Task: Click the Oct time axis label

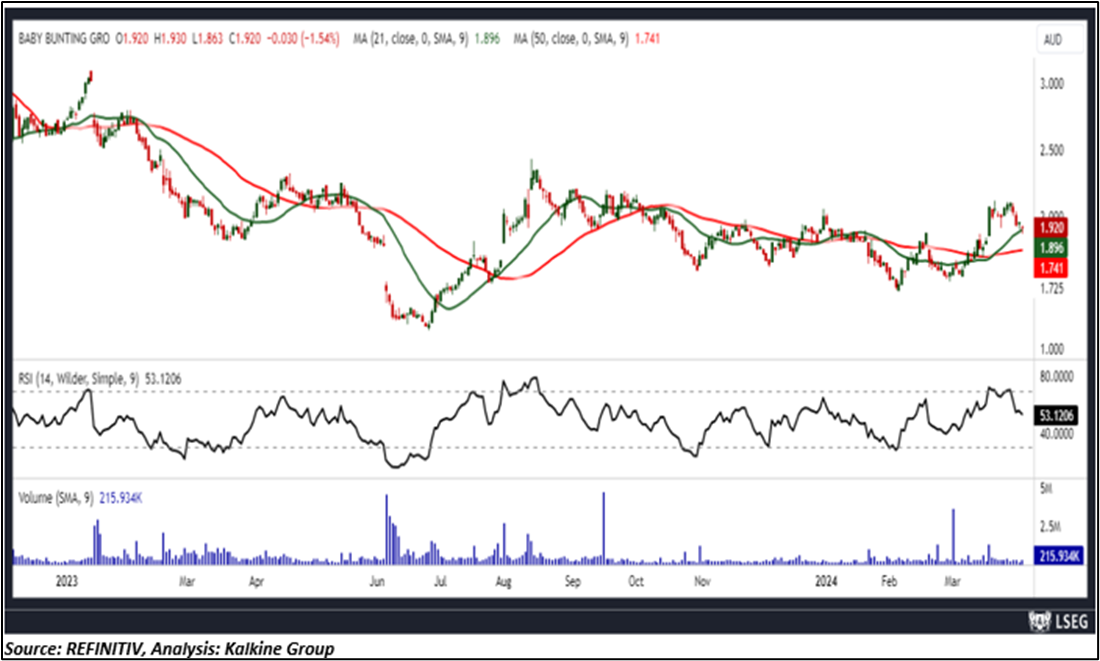Action: click(x=636, y=582)
